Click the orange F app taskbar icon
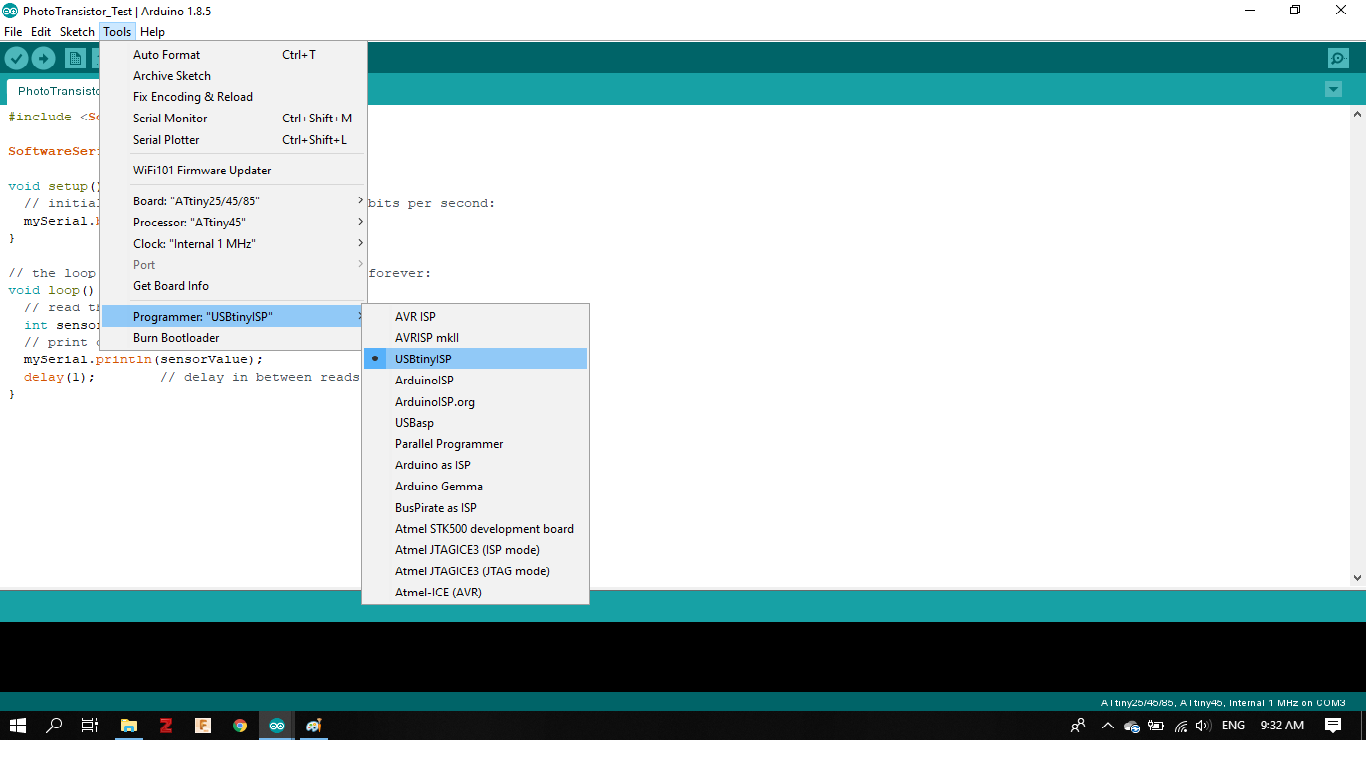The height and width of the screenshot is (768, 1366). point(203,726)
